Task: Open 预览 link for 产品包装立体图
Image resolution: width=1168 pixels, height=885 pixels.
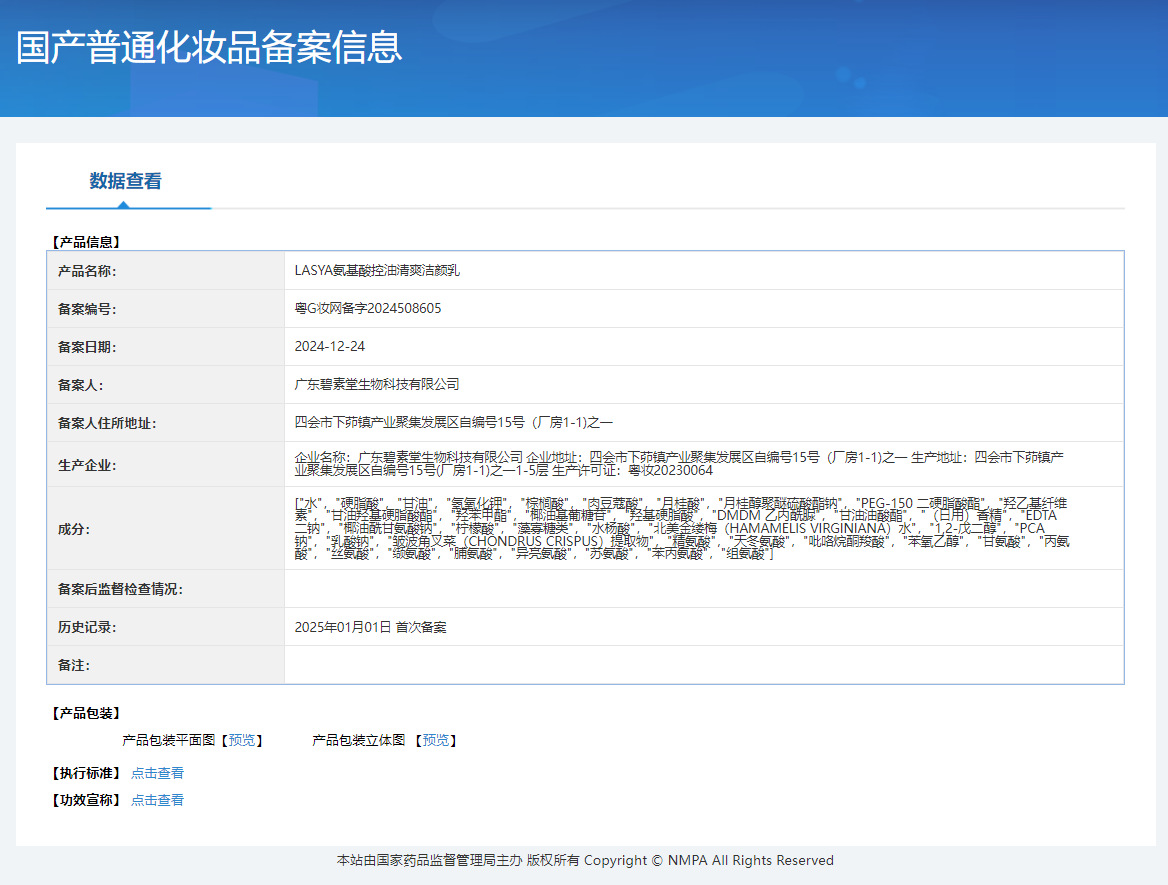Action: pos(436,740)
